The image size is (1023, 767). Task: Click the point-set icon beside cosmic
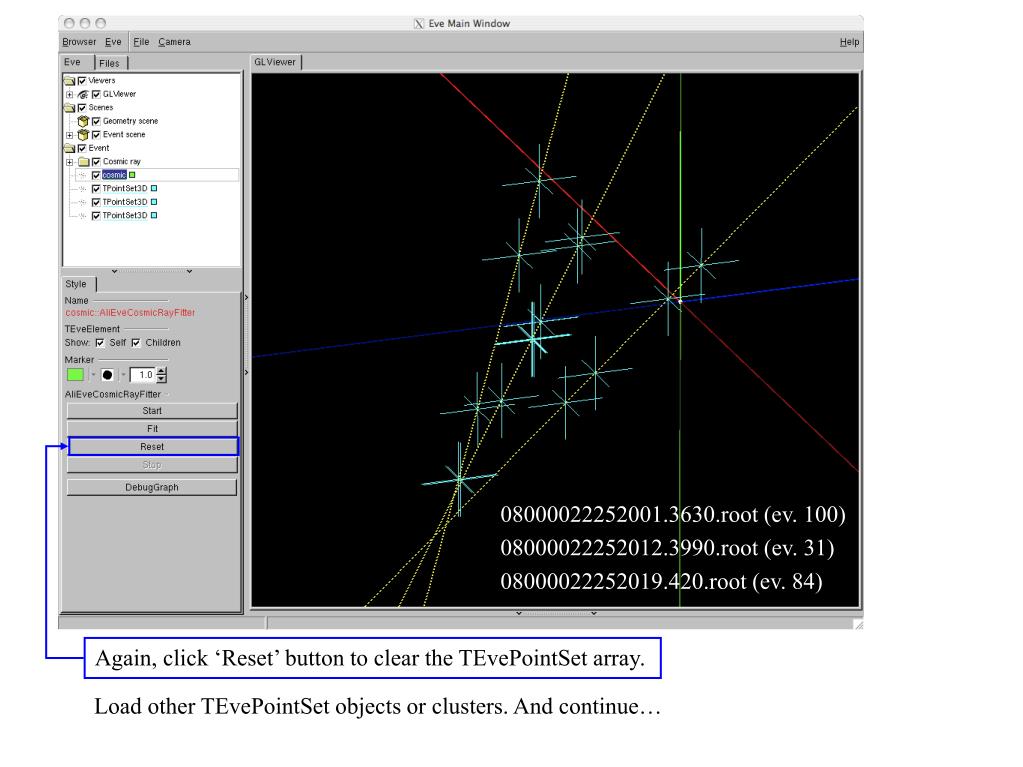coord(82,175)
